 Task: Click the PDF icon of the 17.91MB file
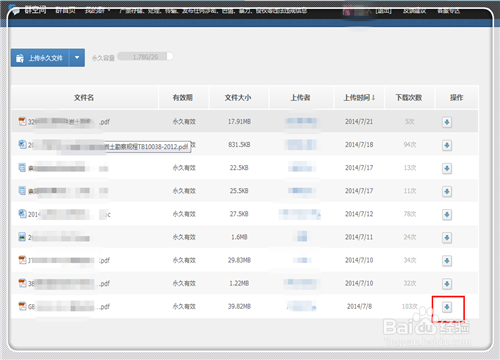coord(22,121)
